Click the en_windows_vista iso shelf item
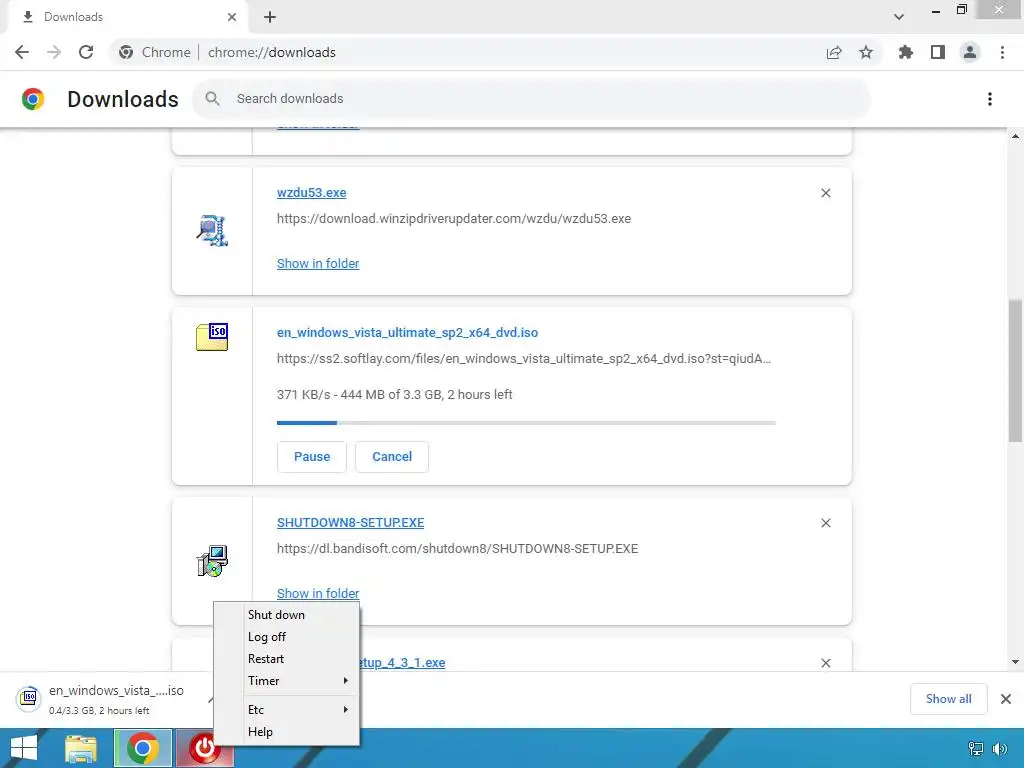The height and width of the screenshot is (768, 1024). [108, 699]
